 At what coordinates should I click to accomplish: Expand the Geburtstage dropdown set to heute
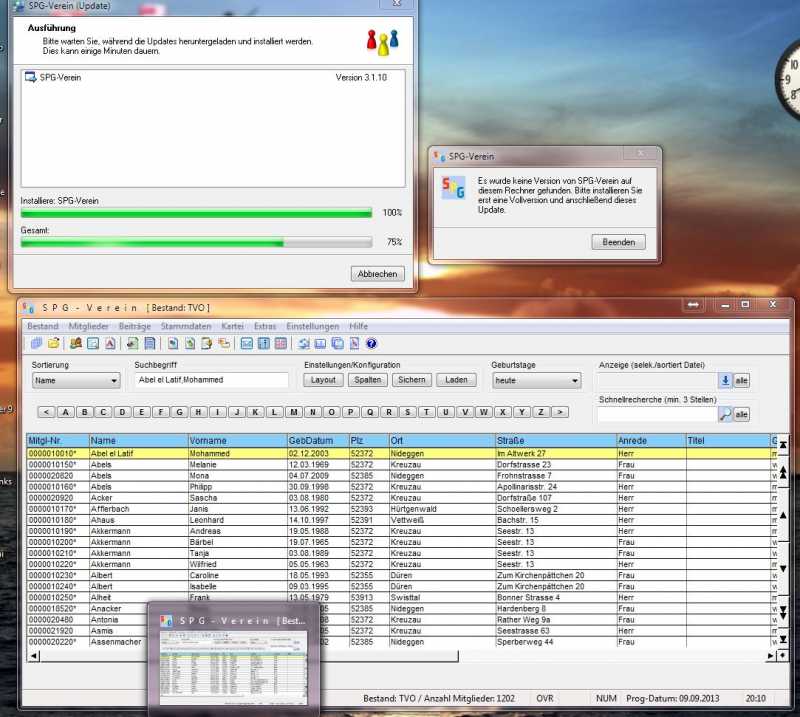pos(536,381)
